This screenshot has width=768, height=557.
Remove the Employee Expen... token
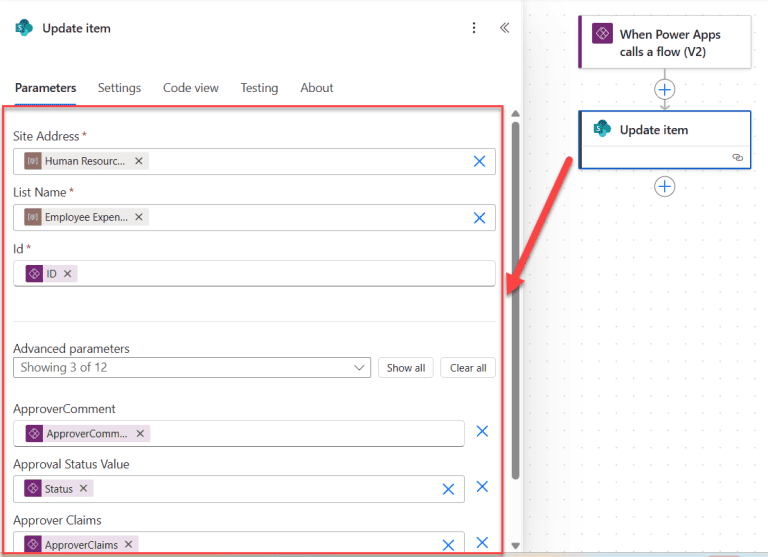tap(139, 217)
